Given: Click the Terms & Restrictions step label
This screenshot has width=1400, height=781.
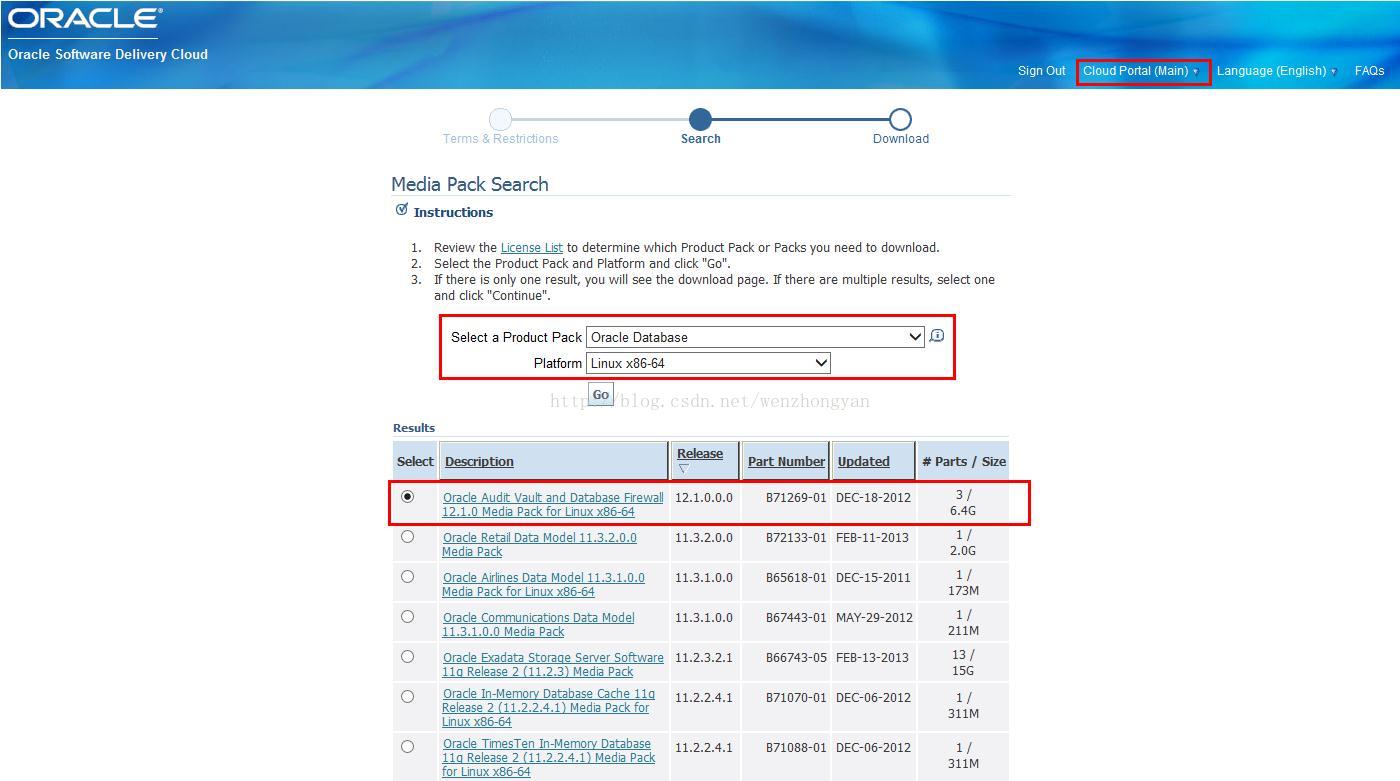Looking at the screenshot, I should (501, 139).
